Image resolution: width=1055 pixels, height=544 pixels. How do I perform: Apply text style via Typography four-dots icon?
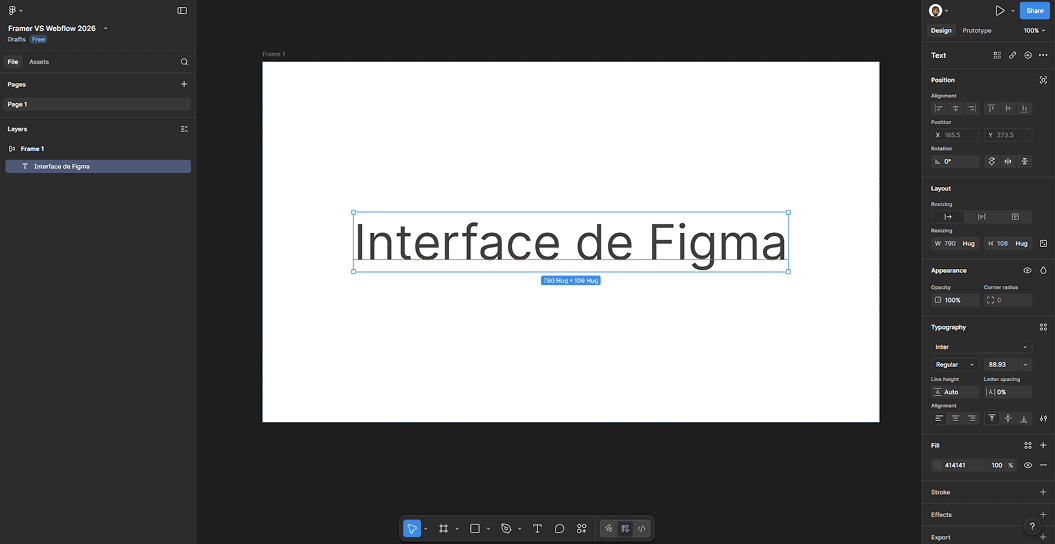(1044, 327)
